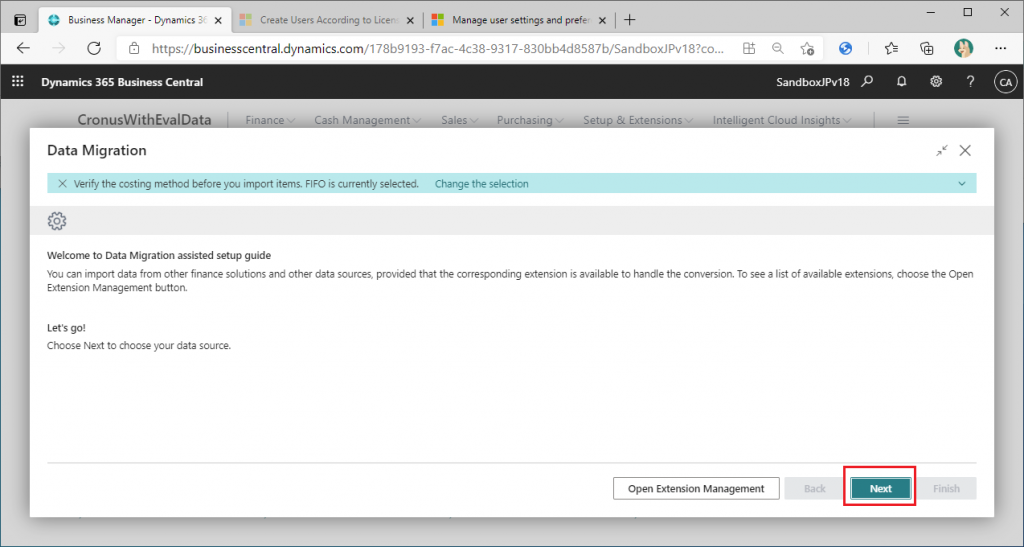
Task: Close the Manage user settings tab
Action: pos(602,20)
